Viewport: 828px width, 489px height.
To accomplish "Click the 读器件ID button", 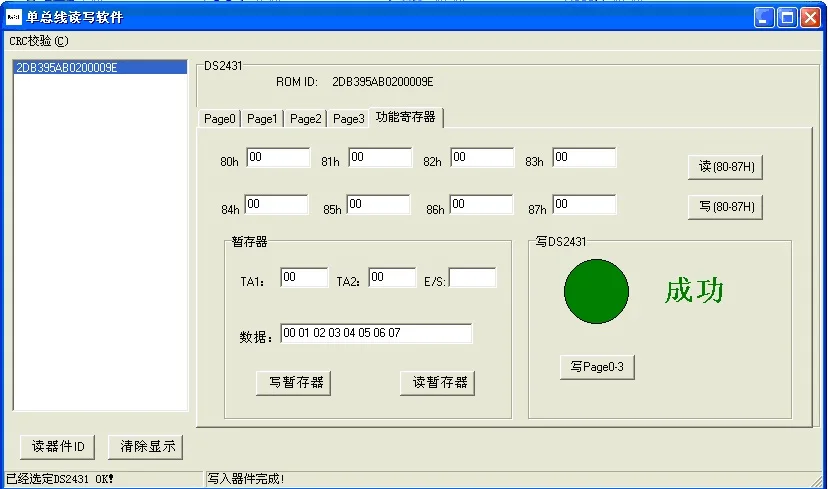I will [x=58, y=446].
